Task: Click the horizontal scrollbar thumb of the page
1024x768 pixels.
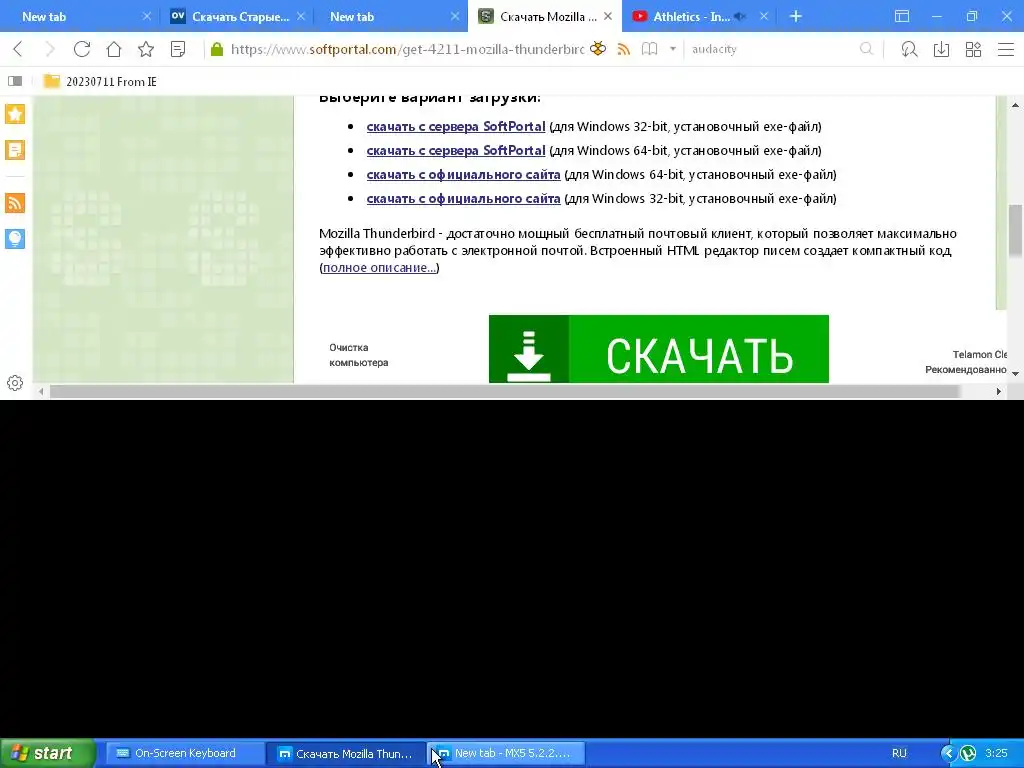Action: [x=504, y=391]
